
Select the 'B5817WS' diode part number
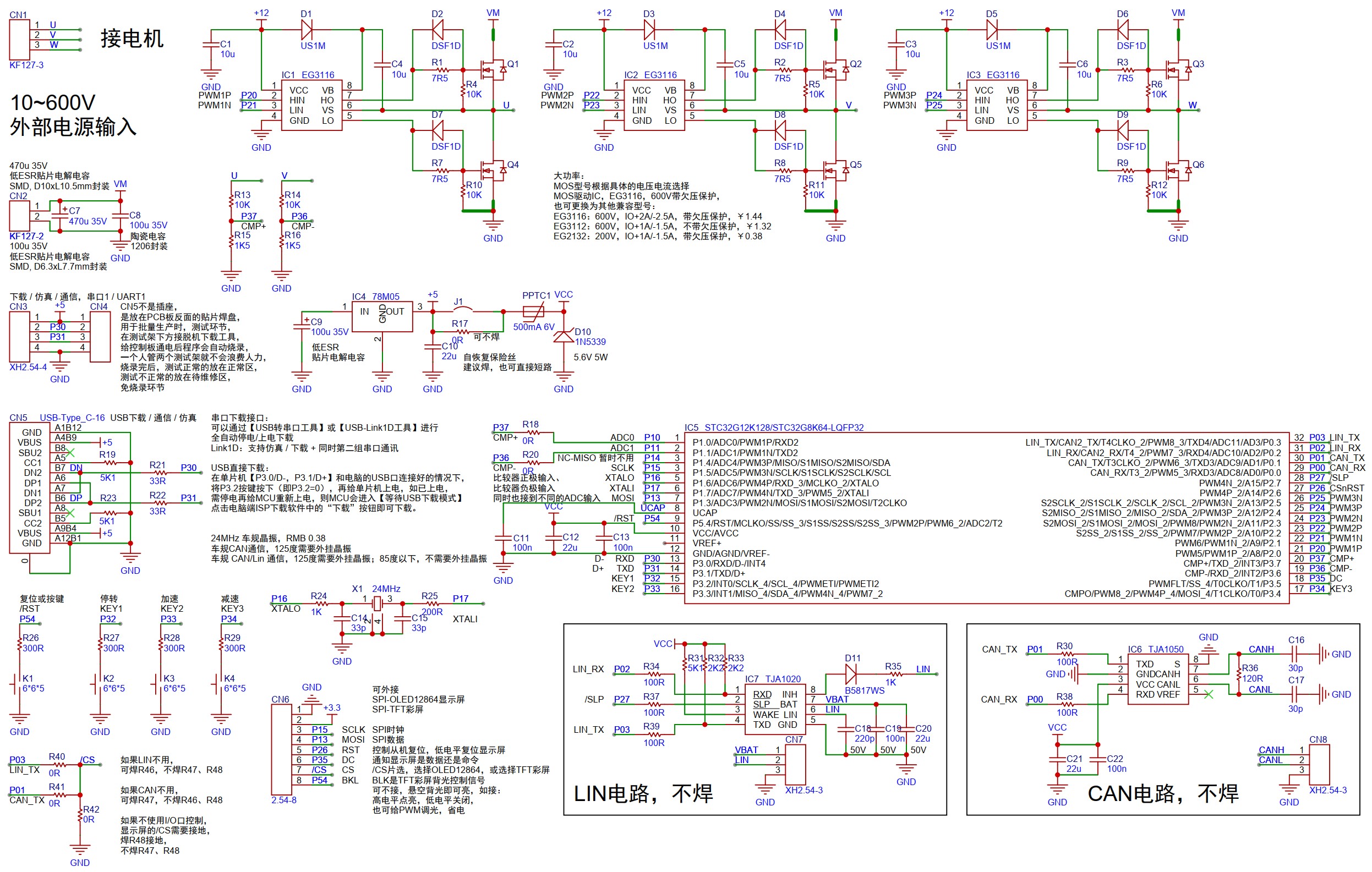click(x=865, y=690)
